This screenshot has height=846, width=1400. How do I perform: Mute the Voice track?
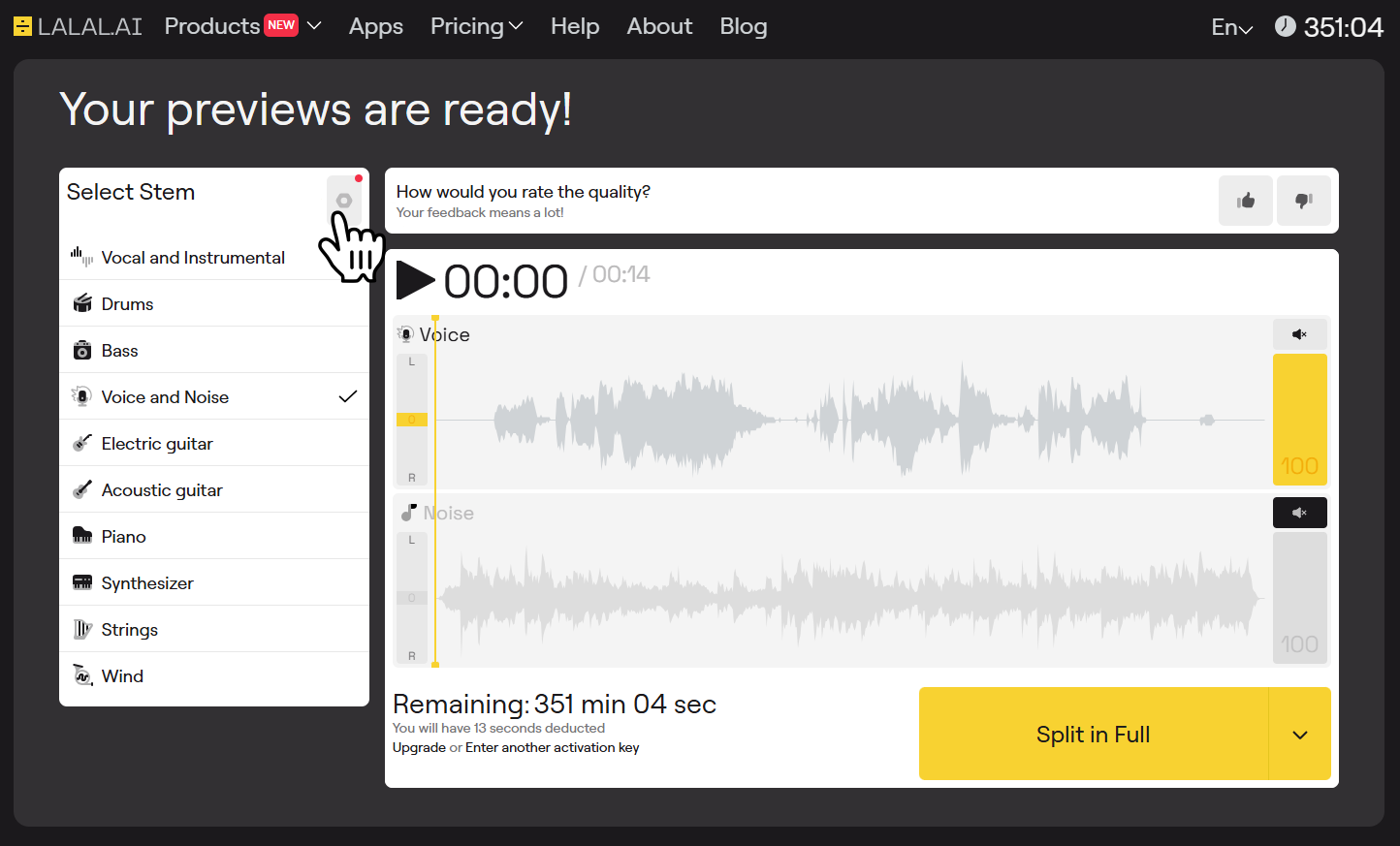[x=1299, y=334]
